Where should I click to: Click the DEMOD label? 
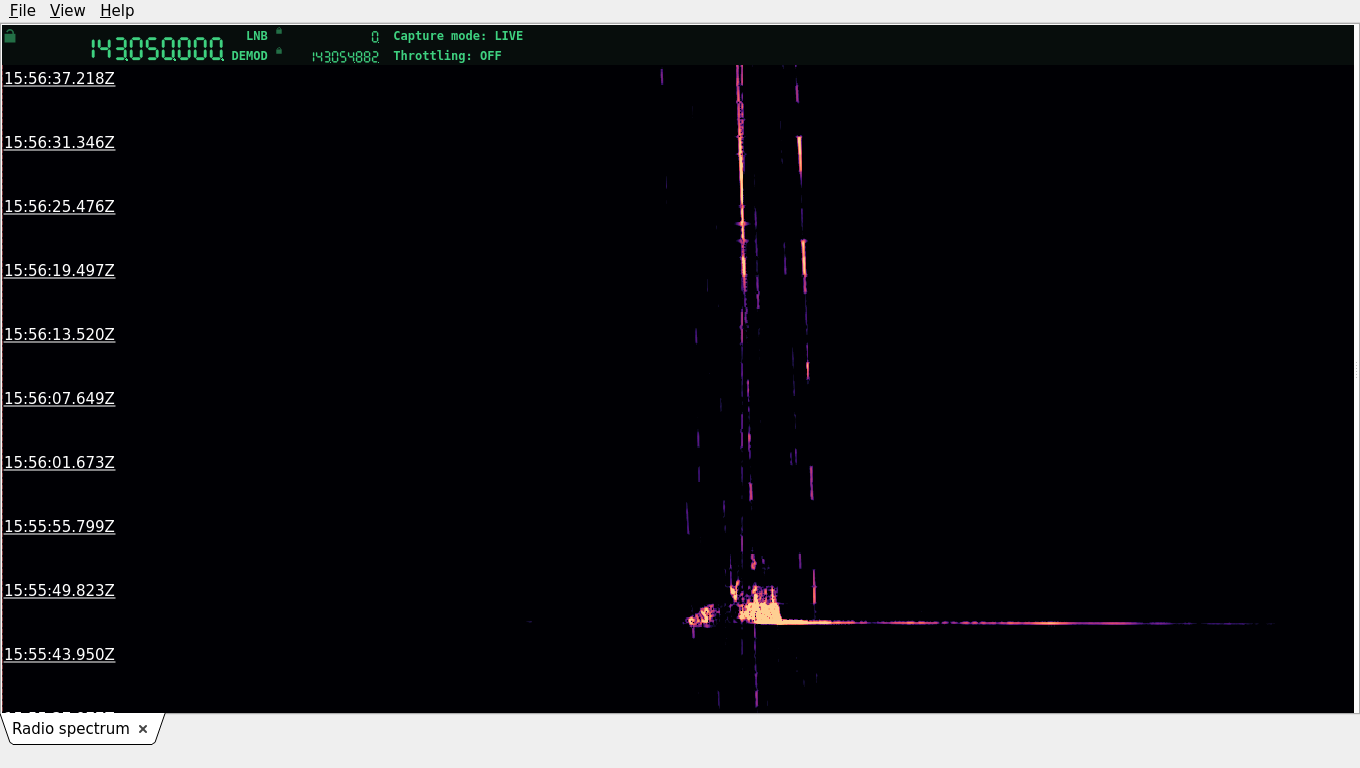(250, 56)
